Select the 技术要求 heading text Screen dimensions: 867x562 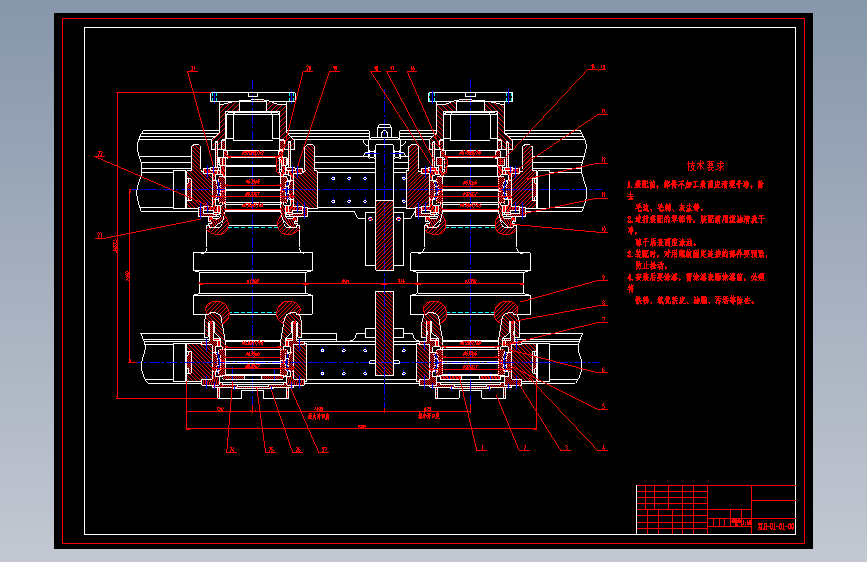(705, 166)
